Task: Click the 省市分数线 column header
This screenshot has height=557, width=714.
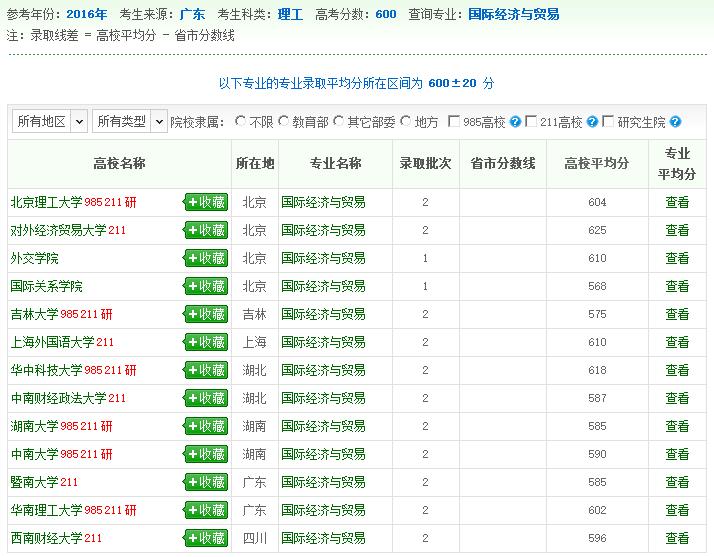Action: tap(503, 163)
